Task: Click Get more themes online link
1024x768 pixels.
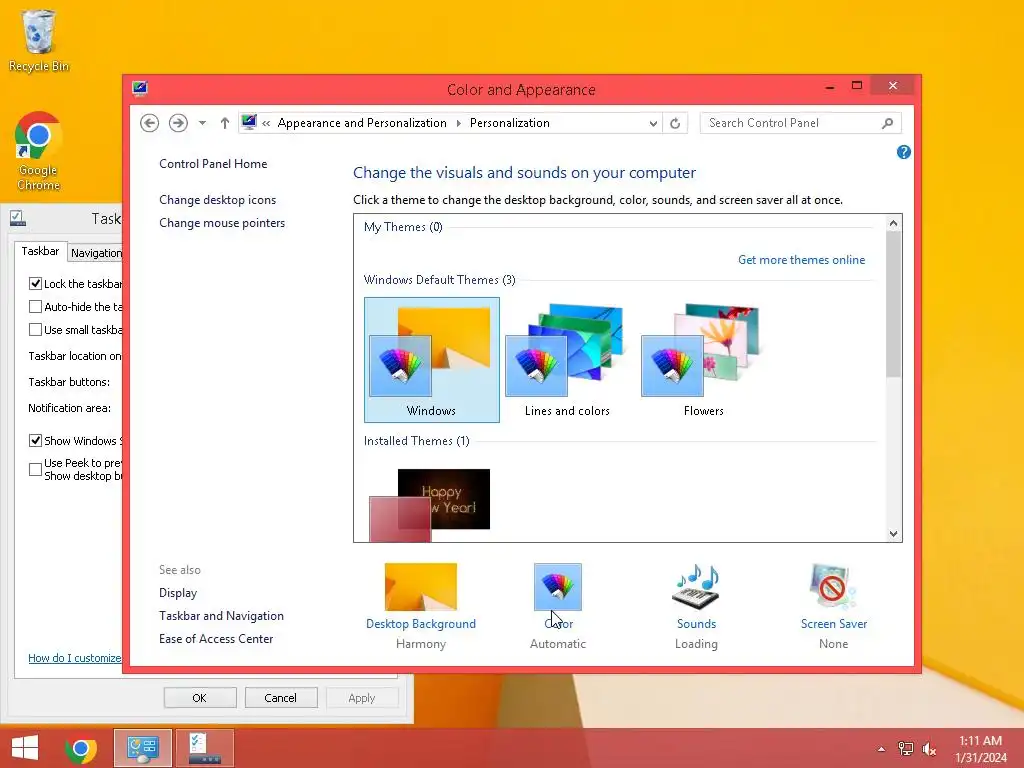Action: pyautogui.click(x=801, y=260)
